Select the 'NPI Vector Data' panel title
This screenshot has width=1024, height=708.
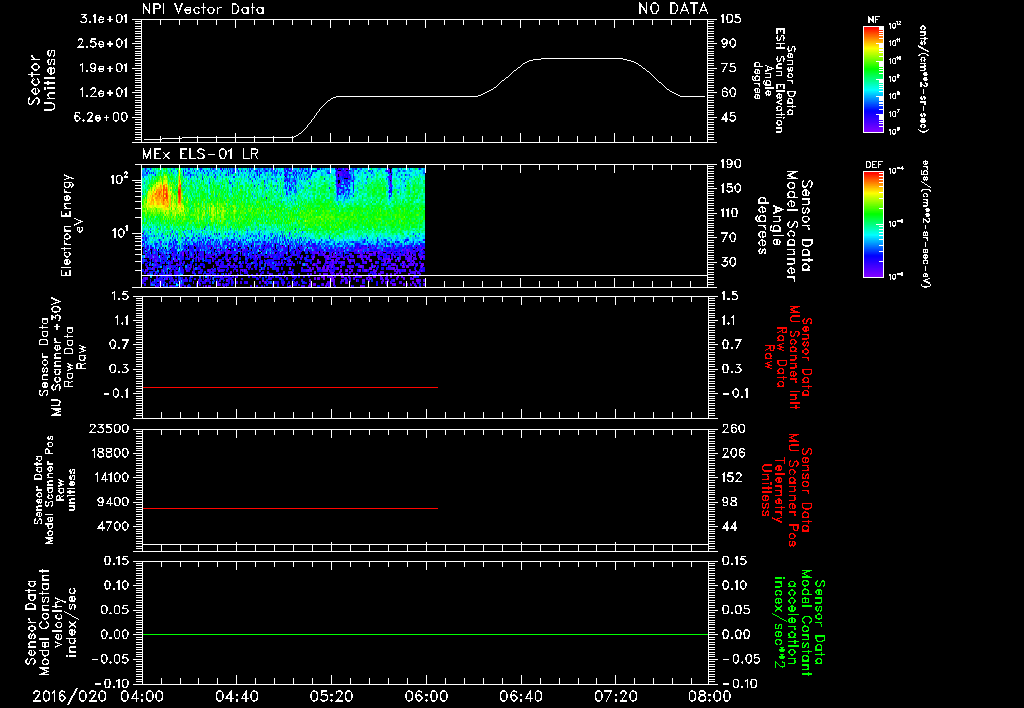coord(203,9)
